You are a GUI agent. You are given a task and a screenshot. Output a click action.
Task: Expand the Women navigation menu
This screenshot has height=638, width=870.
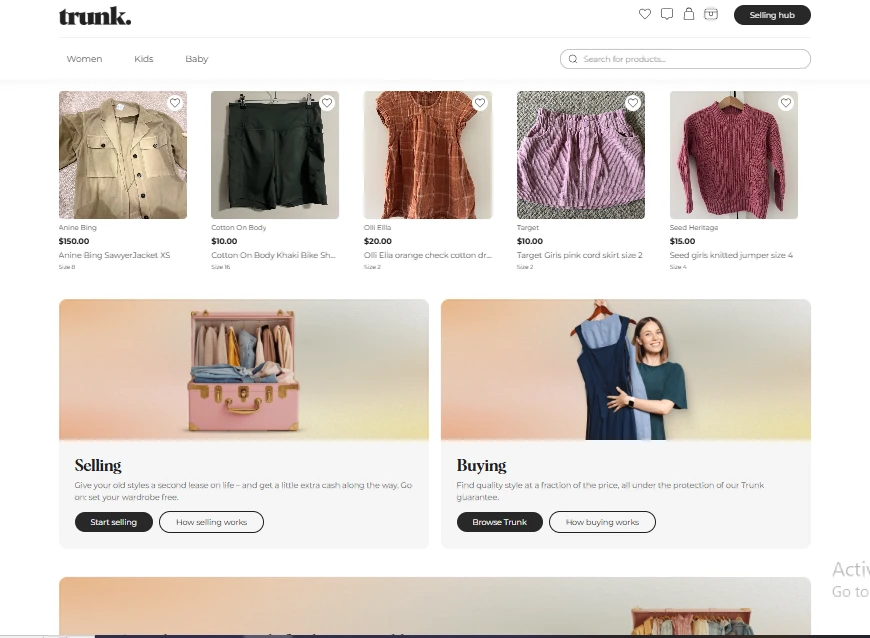tap(84, 59)
